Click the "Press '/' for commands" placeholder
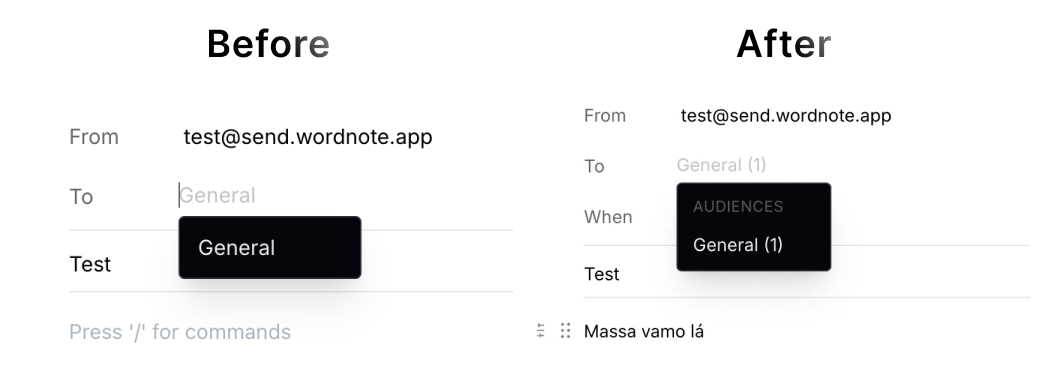Screen dimensions: 1055x377 click(x=180, y=332)
